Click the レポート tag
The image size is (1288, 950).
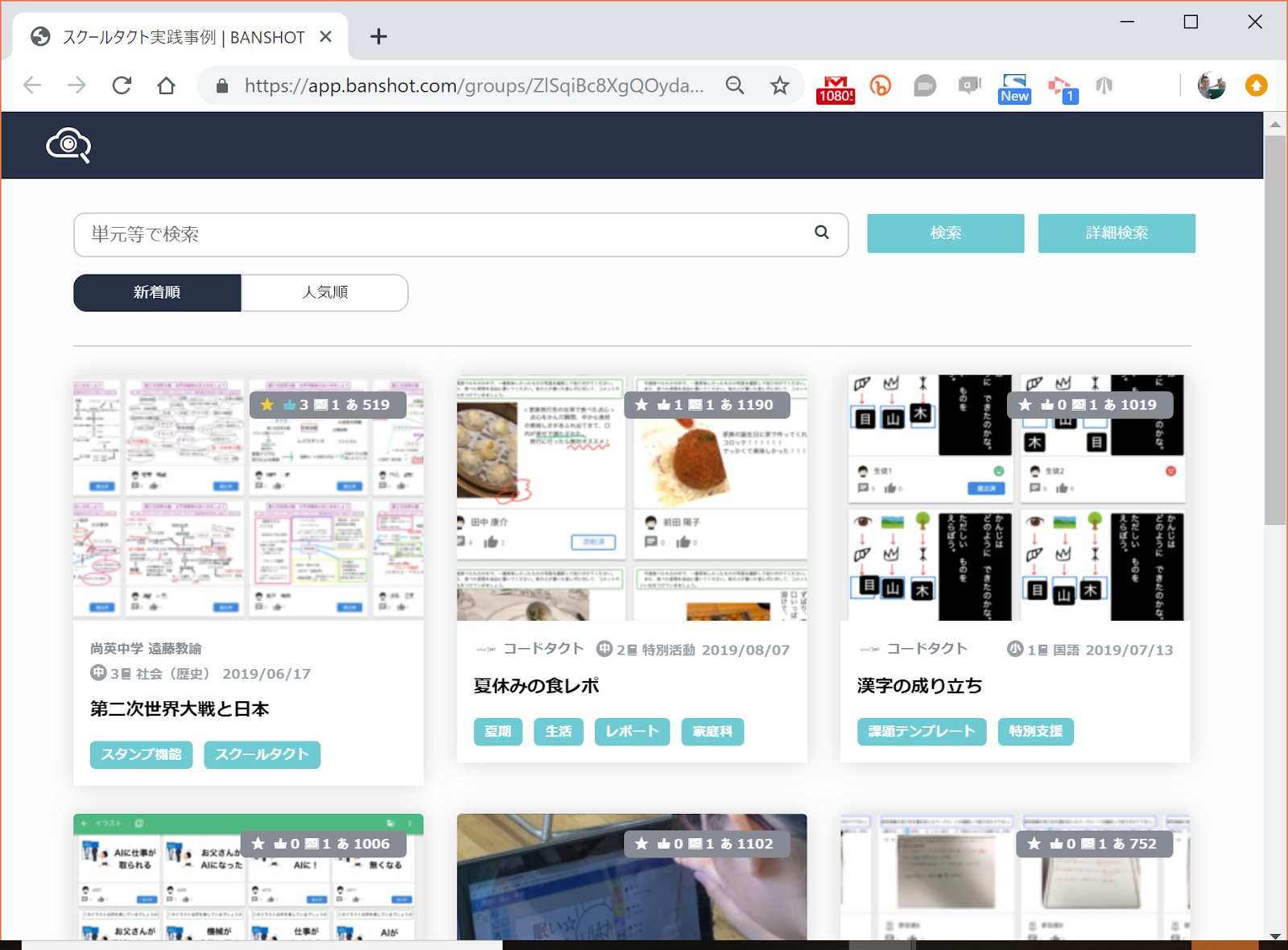click(x=633, y=732)
